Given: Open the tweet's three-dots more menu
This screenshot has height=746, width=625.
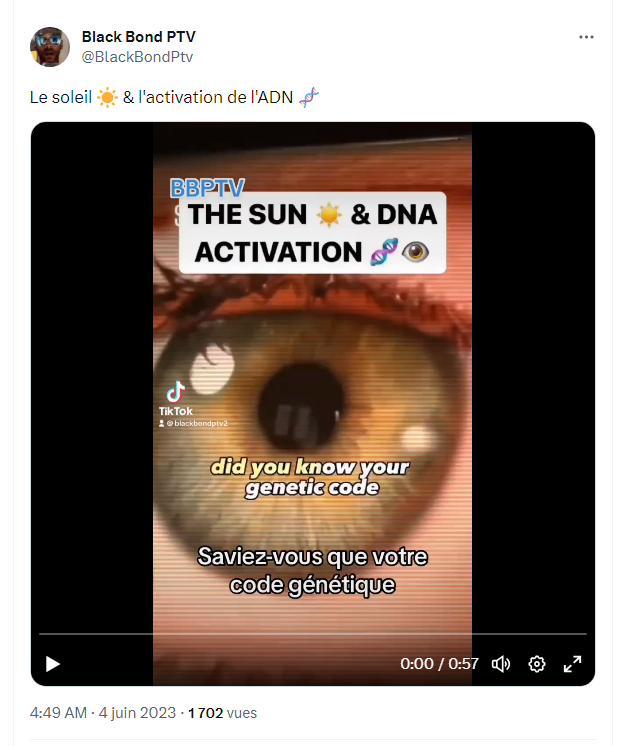Looking at the screenshot, I should [586, 37].
